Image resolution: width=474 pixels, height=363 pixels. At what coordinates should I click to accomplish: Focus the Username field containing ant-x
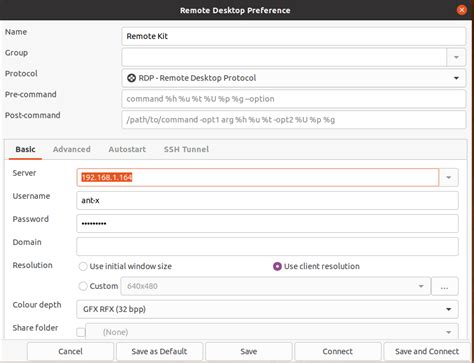267,200
